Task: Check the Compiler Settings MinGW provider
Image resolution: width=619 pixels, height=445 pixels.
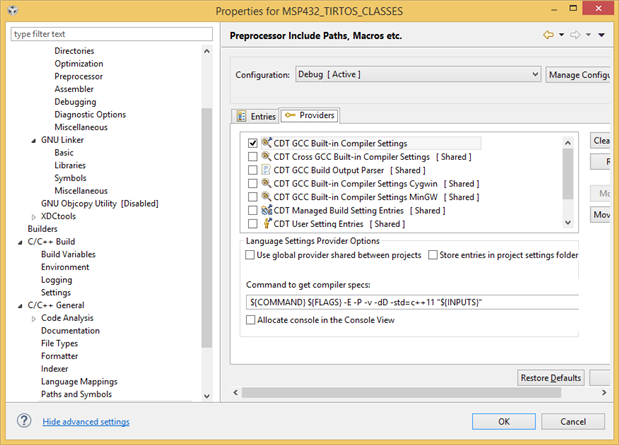Action: [x=253, y=197]
